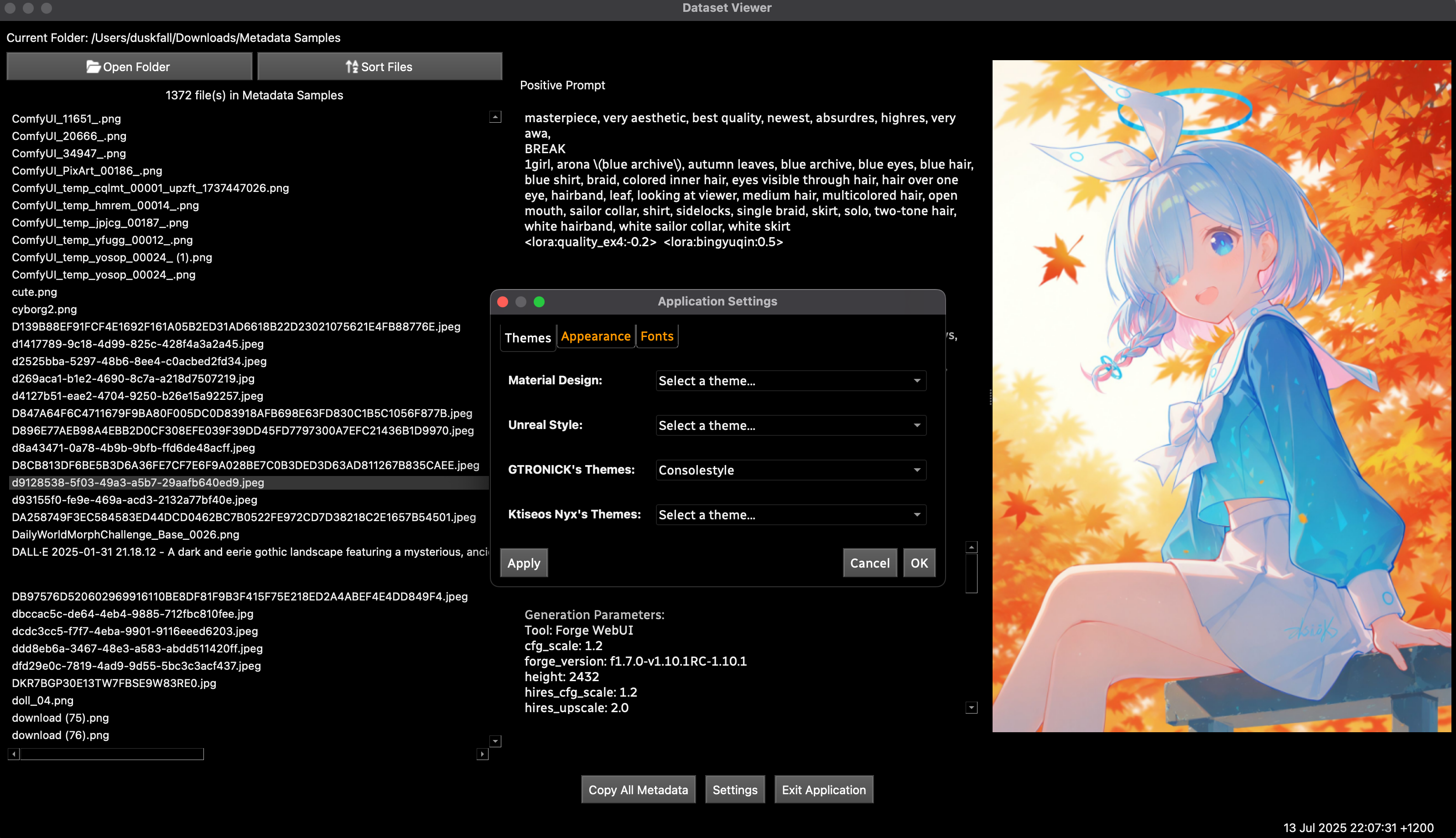The width and height of the screenshot is (1456, 838).
Task: Open the Material Design theme dropdown
Action: pos(790,380)
